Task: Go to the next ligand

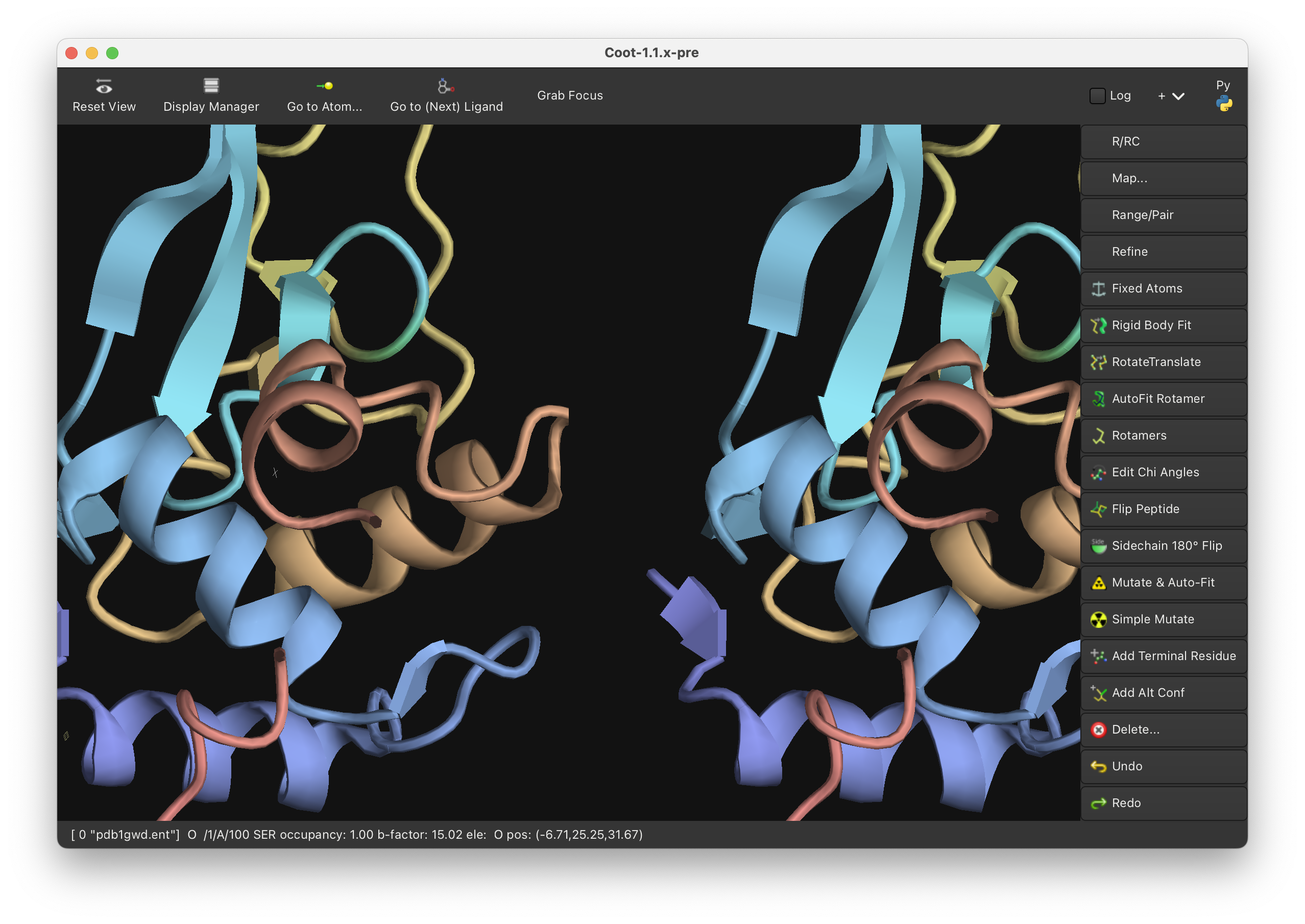Action: tap(446, 95)
